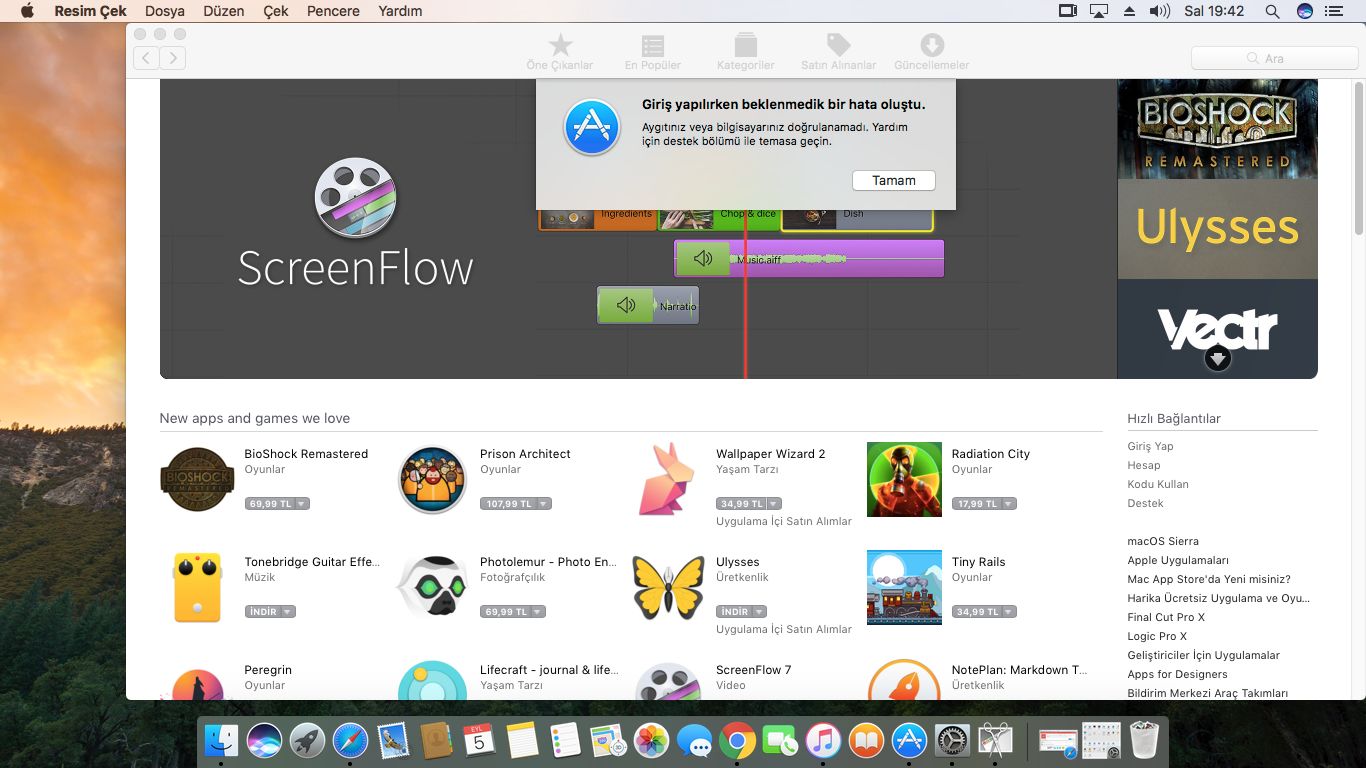Viewport: 1366px width, 768px height.
Task: Click the Wallpaper Wizard 2 rabbit icon
Action: 668,480
